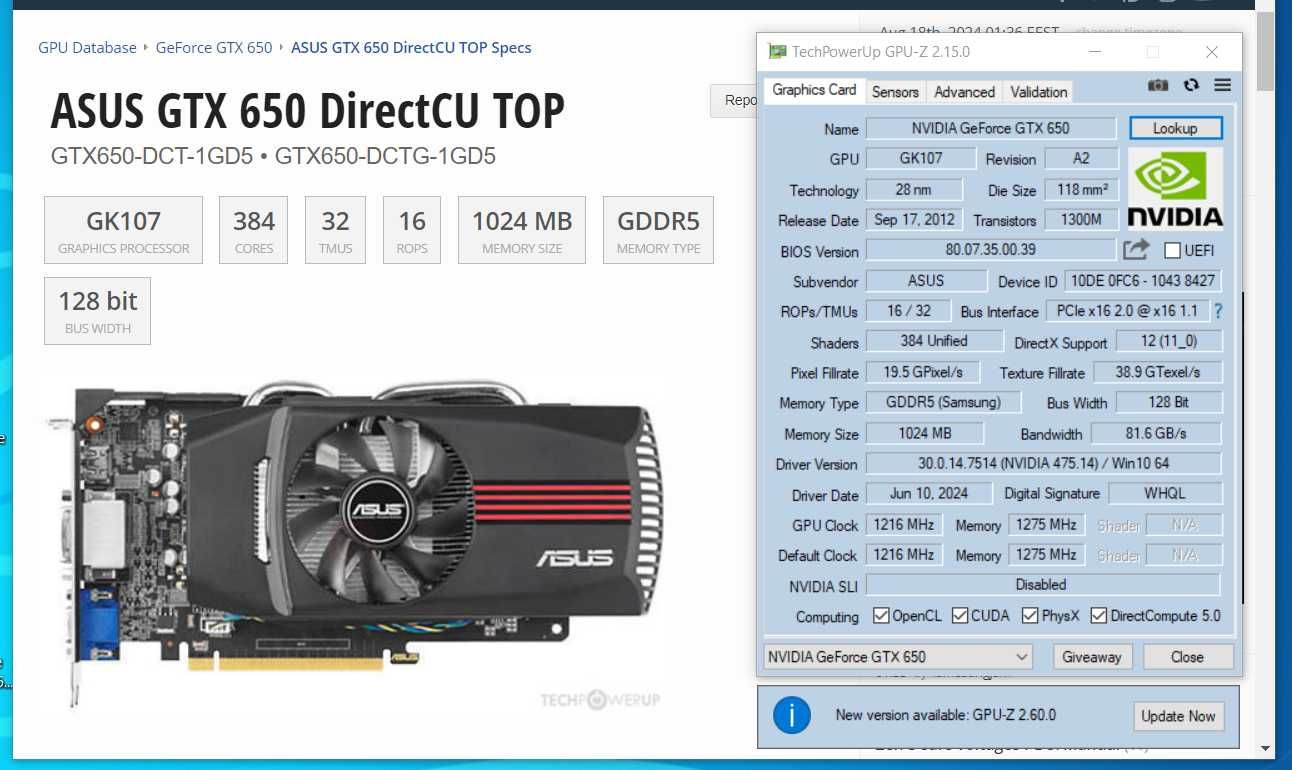This screenshot has height=770, width=1292.
Task: Click the browser vertical scrollbar thumb
Action: [x=1265, y=50]
